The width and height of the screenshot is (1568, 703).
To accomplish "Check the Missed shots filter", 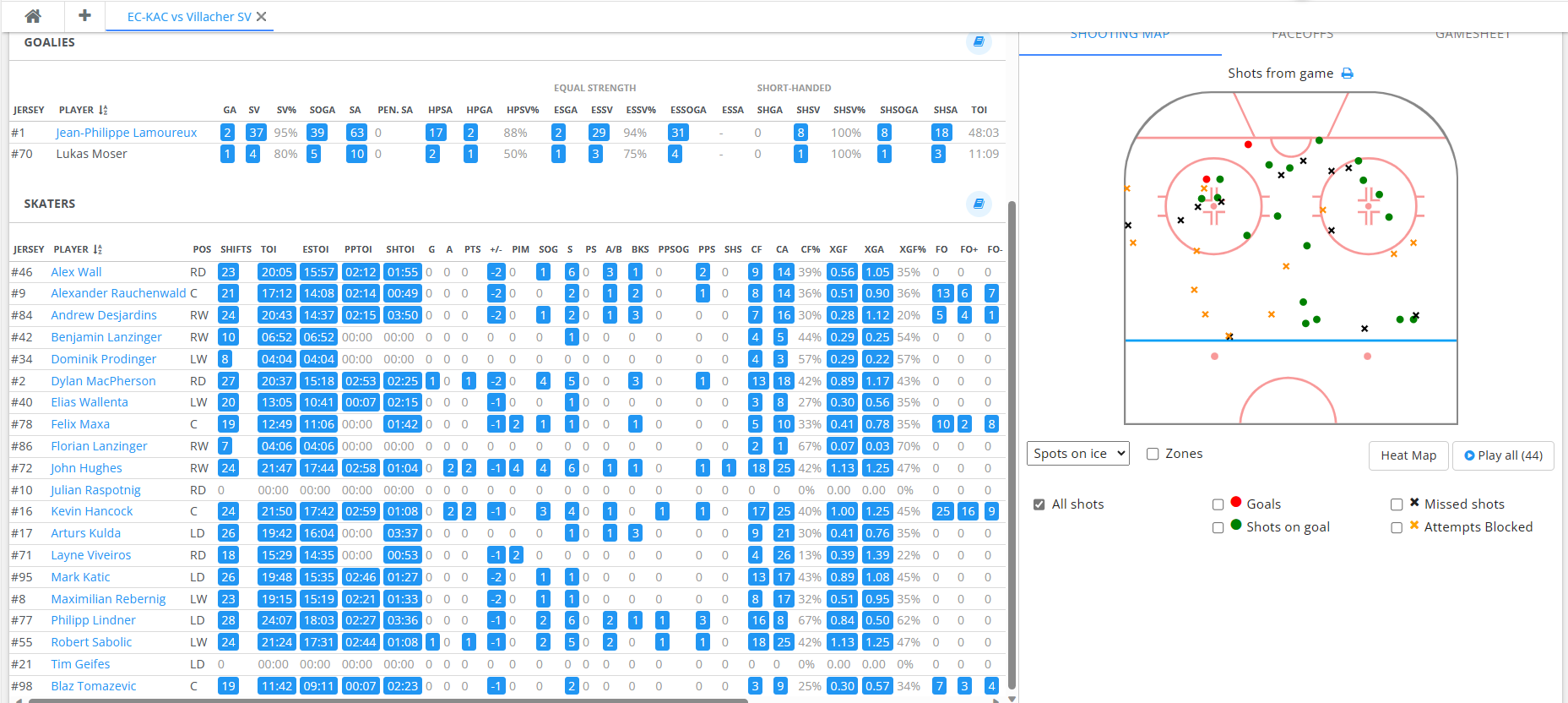I will point(1397,504).
